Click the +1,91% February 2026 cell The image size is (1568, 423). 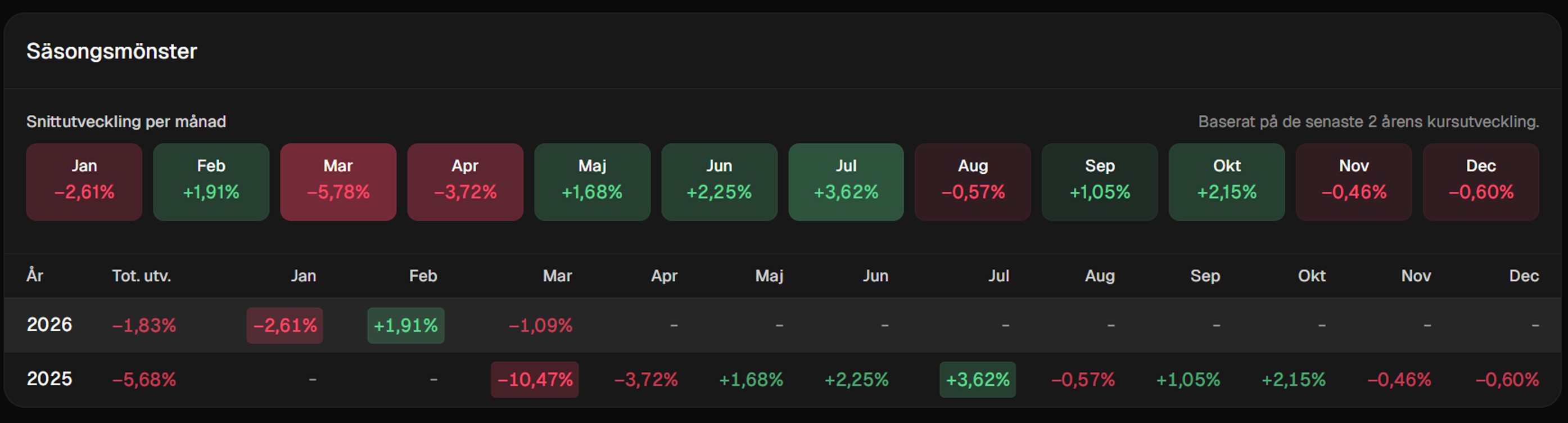[x=405, y=326]
